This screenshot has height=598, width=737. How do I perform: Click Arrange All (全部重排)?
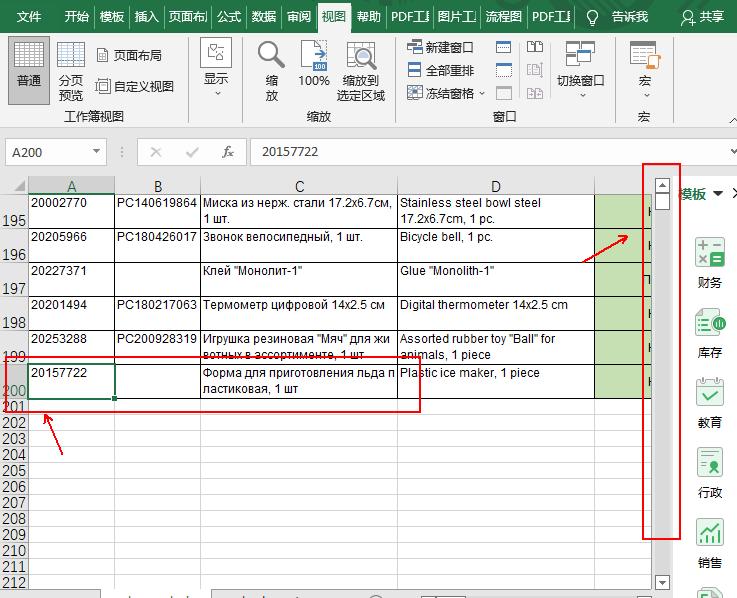440,70
